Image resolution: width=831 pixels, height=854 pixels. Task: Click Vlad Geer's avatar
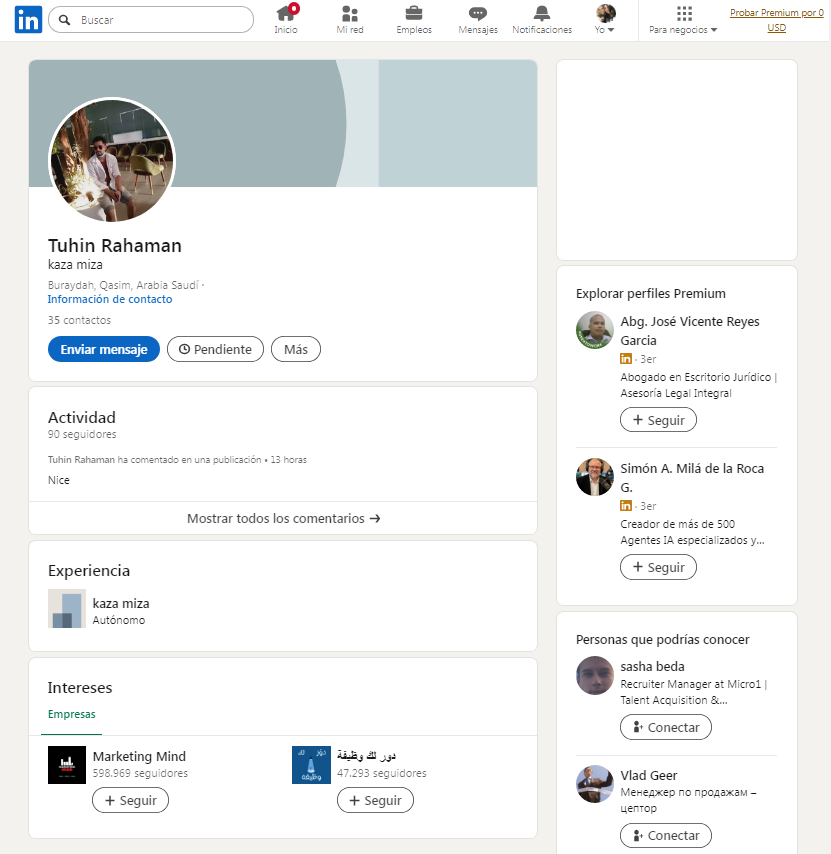click(x=595, y=784)
